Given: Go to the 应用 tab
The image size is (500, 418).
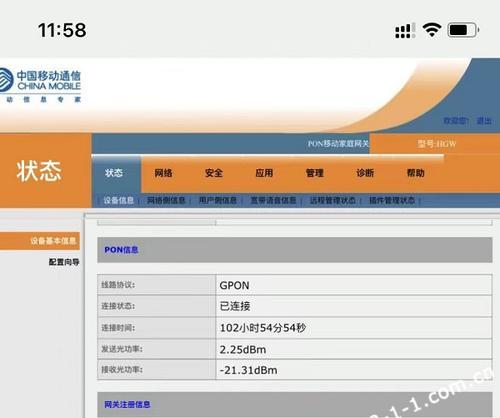Looking at the screenshot, I should coord(264,173).
